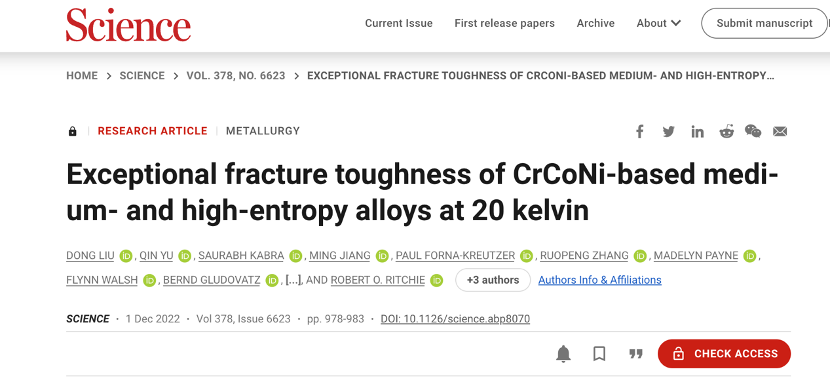
Task: Share article via WeChat
Action: click(753, 131)
